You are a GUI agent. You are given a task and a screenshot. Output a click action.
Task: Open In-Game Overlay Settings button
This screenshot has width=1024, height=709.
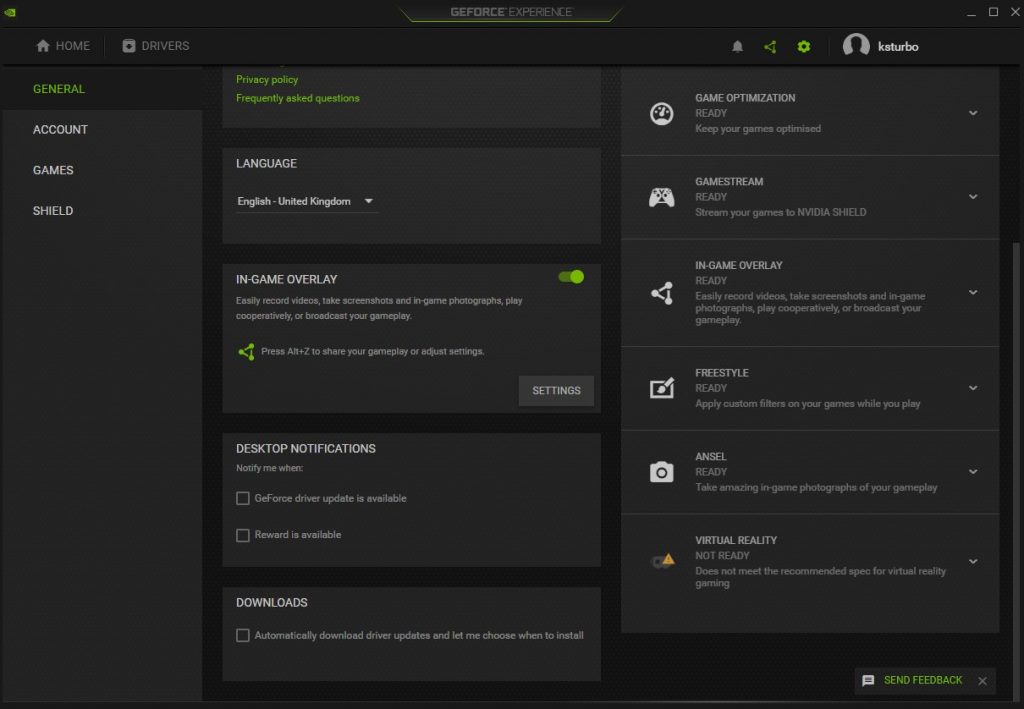(556, 391)
